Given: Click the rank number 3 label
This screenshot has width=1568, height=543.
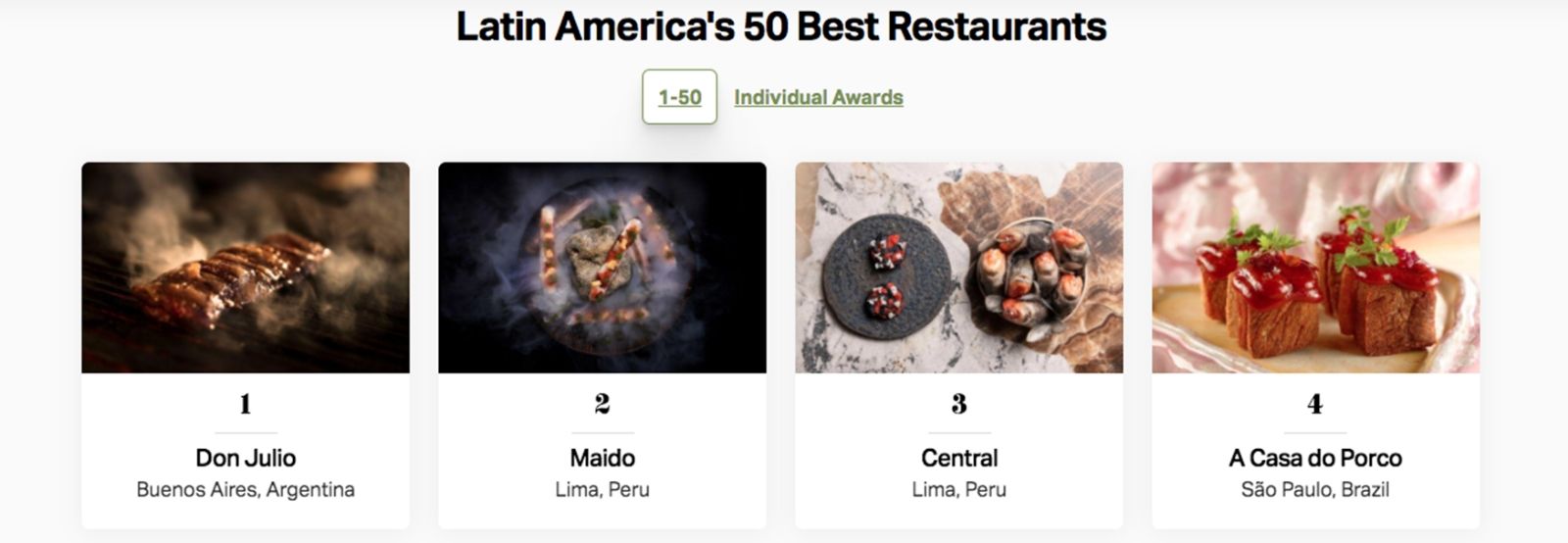Looking at the screenshot, I should click(x=958, y=404).
